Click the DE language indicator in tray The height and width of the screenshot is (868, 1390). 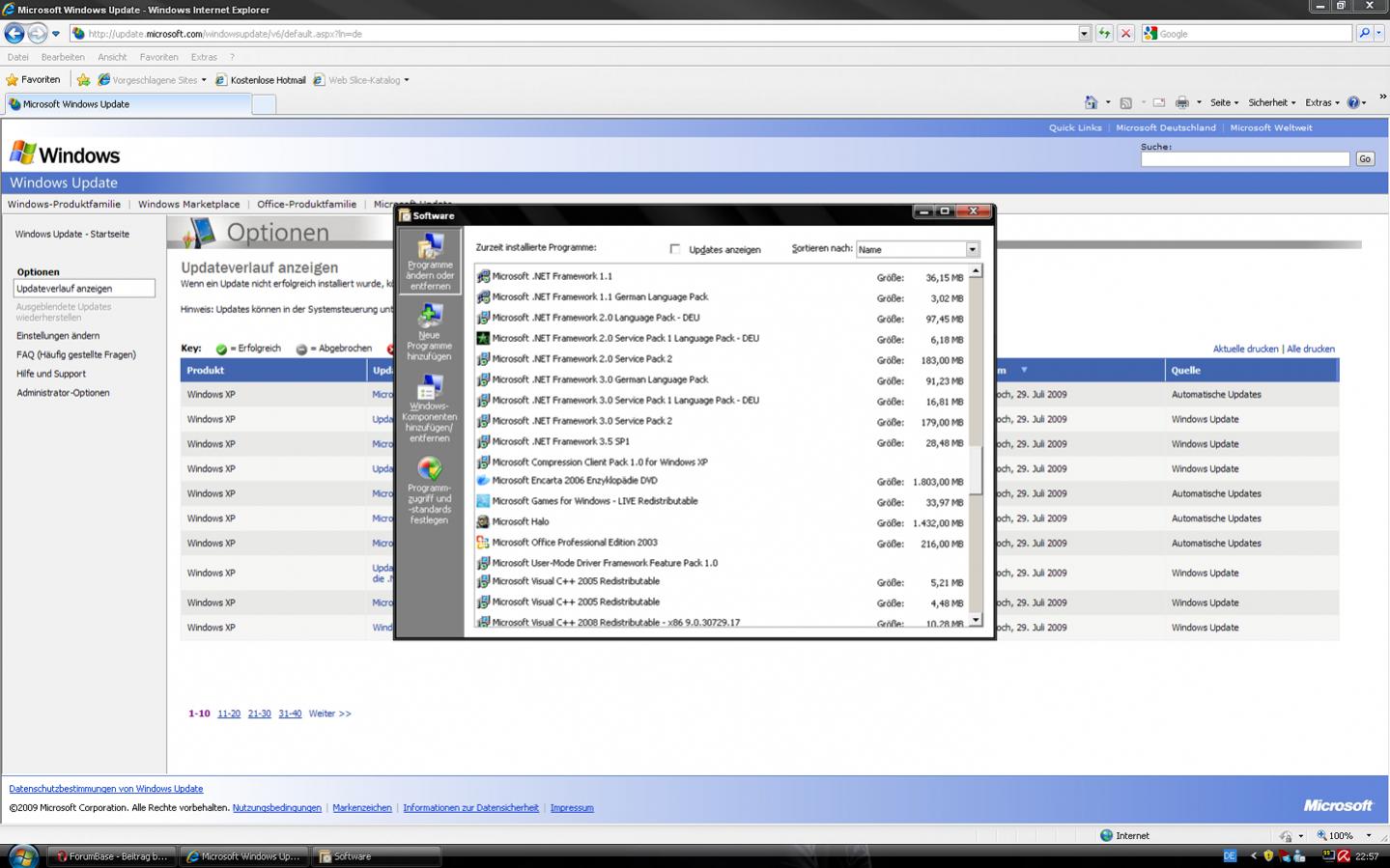point(1230,855)
